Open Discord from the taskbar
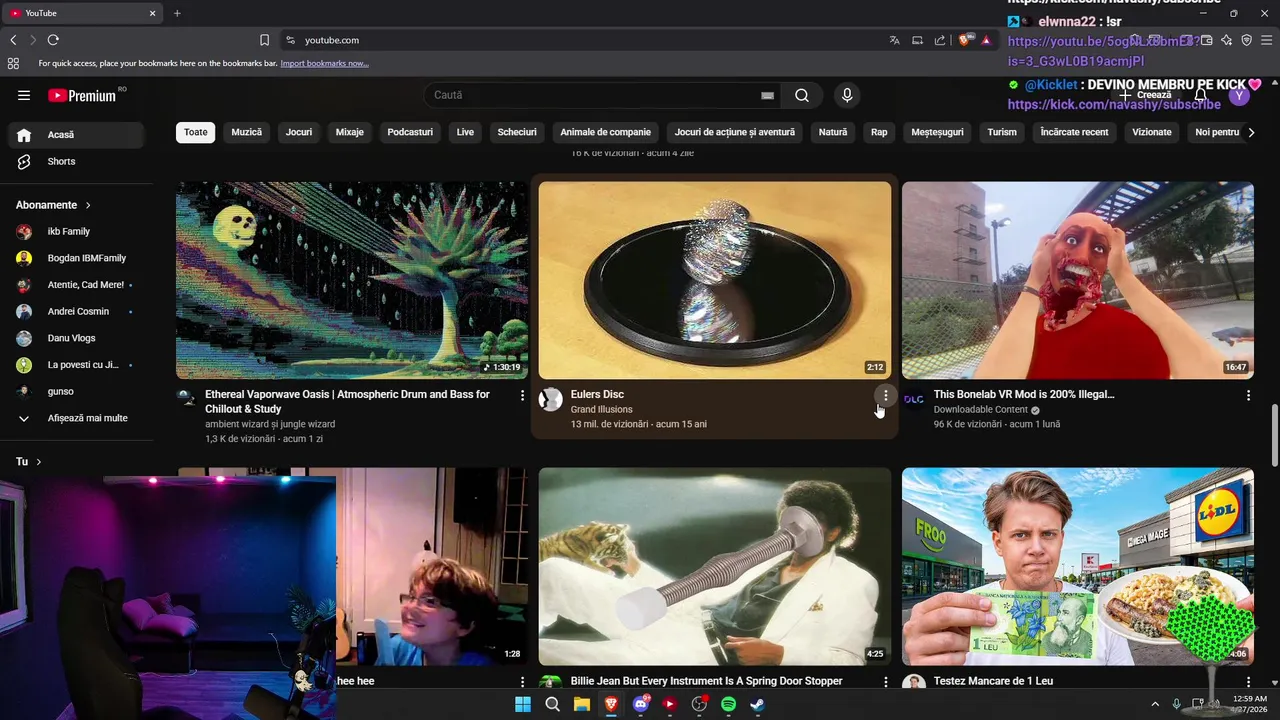 click(641, 704)
